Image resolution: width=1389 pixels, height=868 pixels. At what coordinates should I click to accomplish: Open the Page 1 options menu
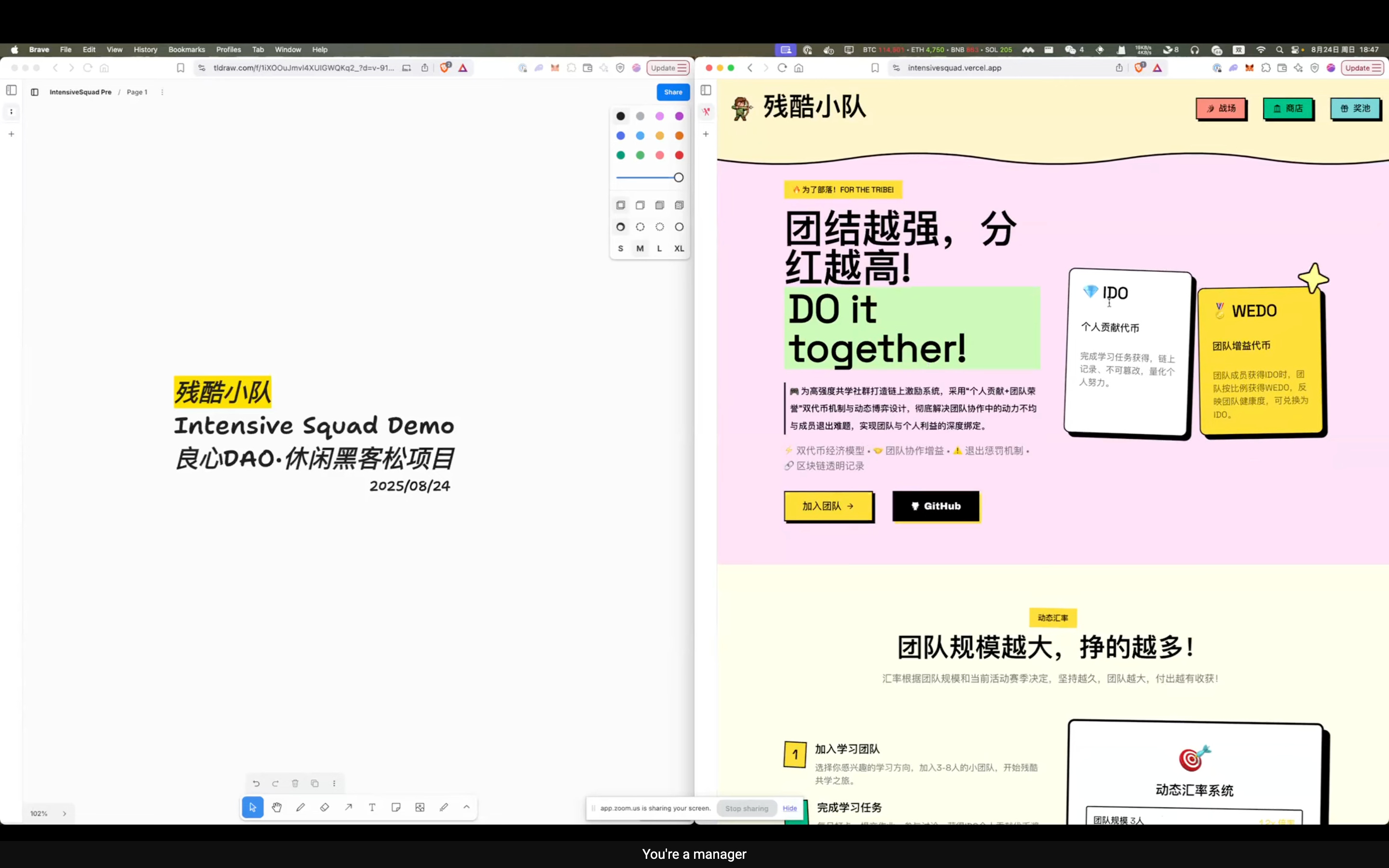pos(162,92)
